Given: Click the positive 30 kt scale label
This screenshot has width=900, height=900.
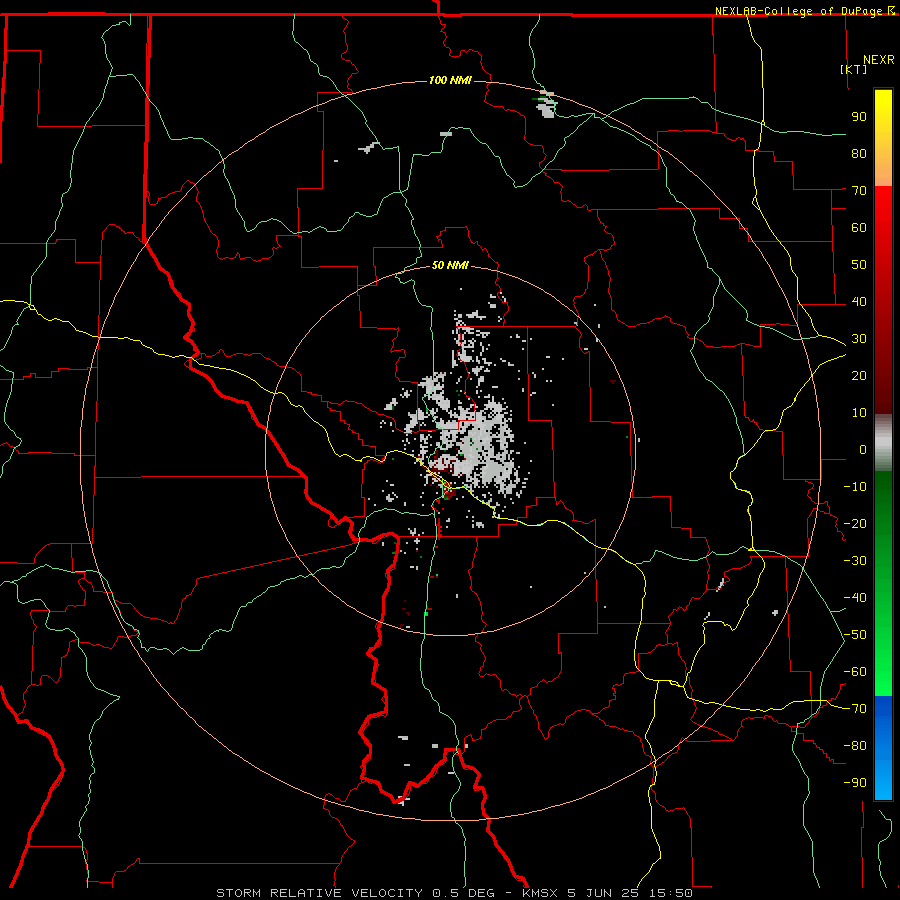Looking at the screenshot, I should pos(859,339).
